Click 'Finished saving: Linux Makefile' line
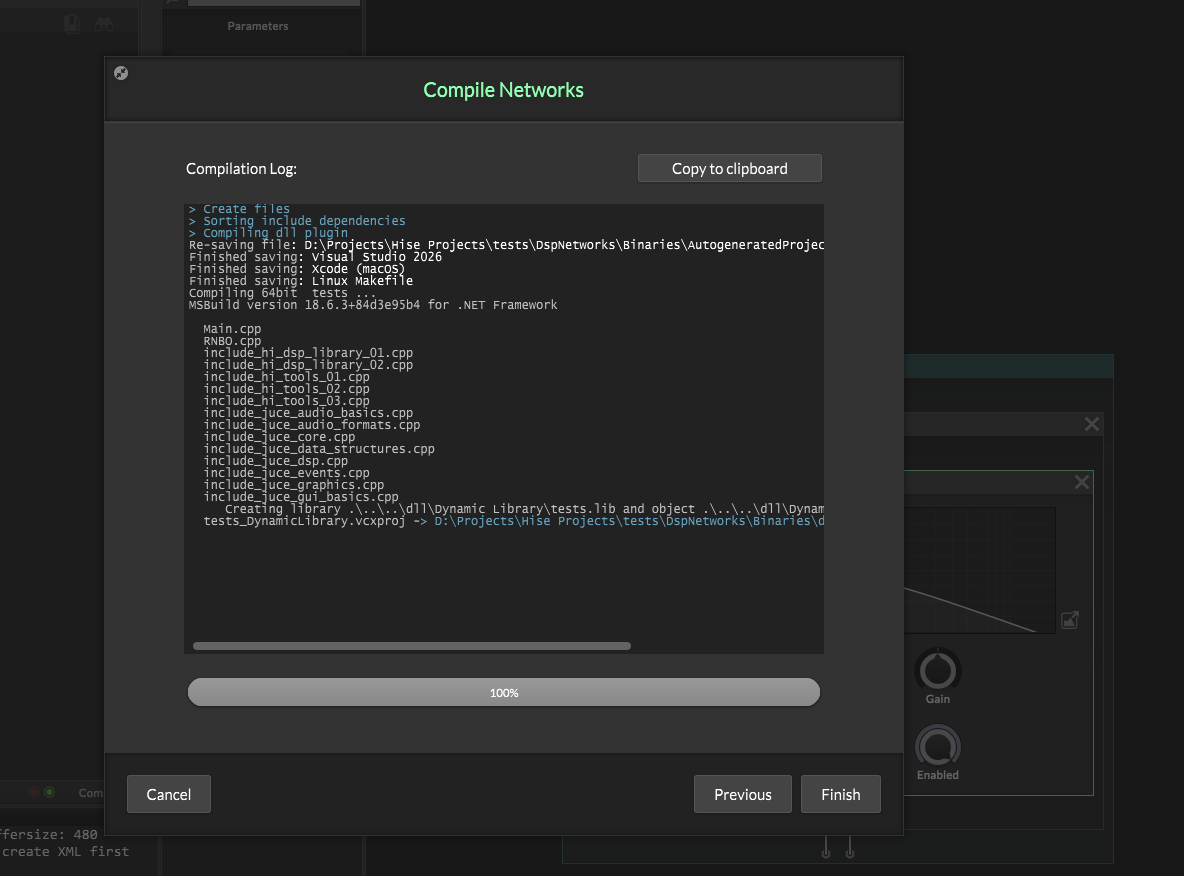The height and width of the screenshot is (876, 1184). (x=301, y=281)
